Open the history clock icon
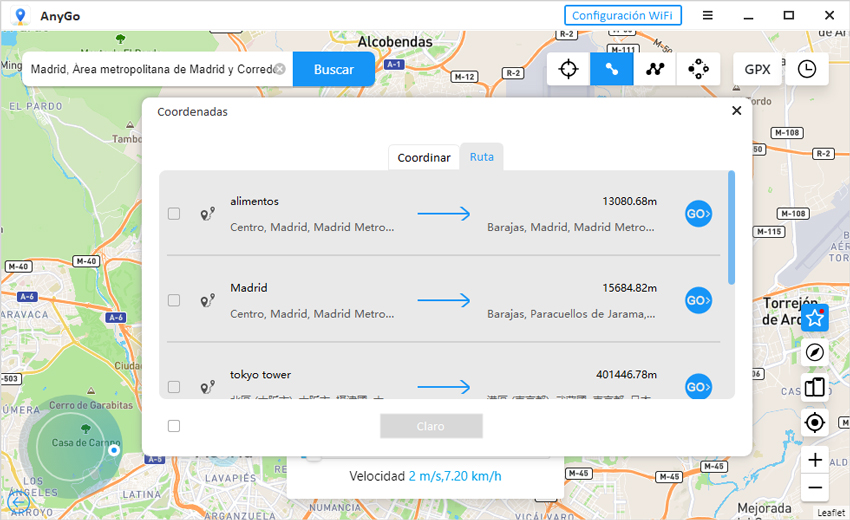Viewport: 850px width, 520px height. tap(806, 69)
